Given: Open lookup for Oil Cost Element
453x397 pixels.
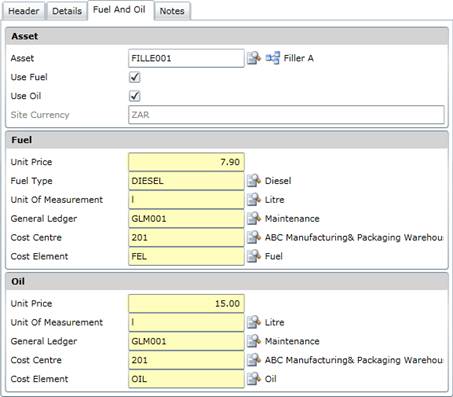Looking at the screenshot, I should click(254, 379).
